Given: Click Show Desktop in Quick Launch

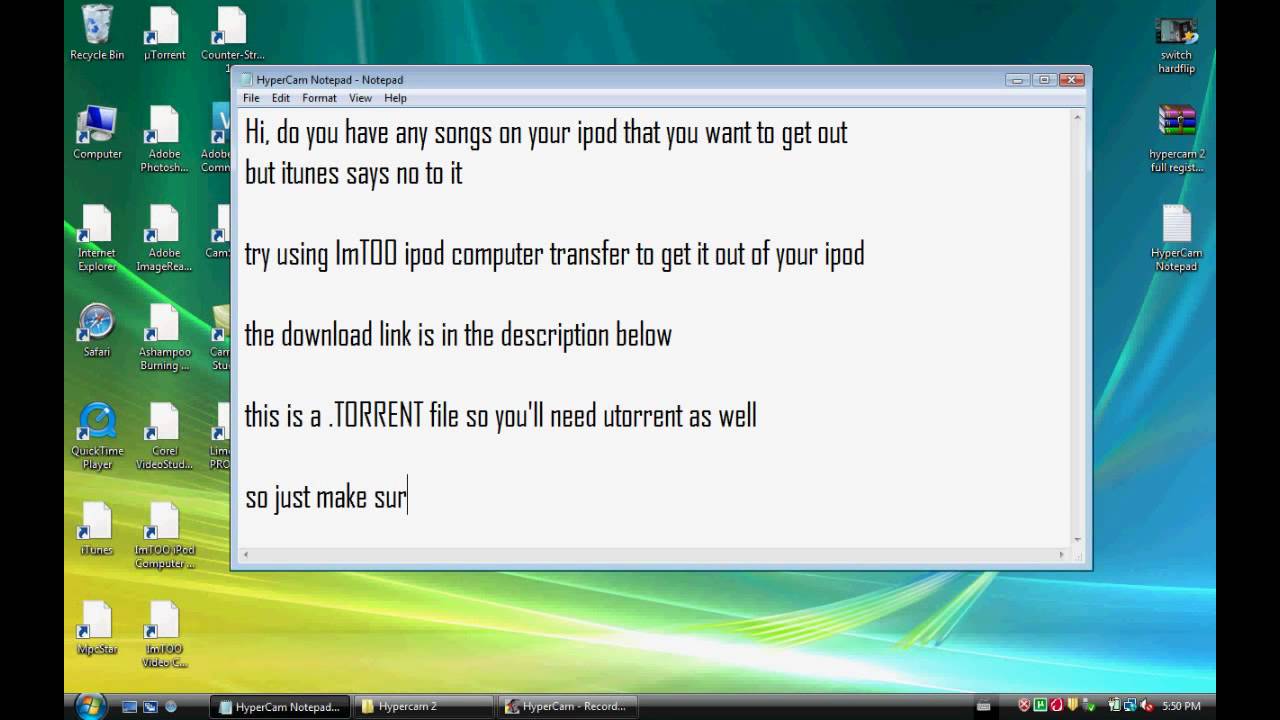Looking at the screenshot, I should [129, 706].
